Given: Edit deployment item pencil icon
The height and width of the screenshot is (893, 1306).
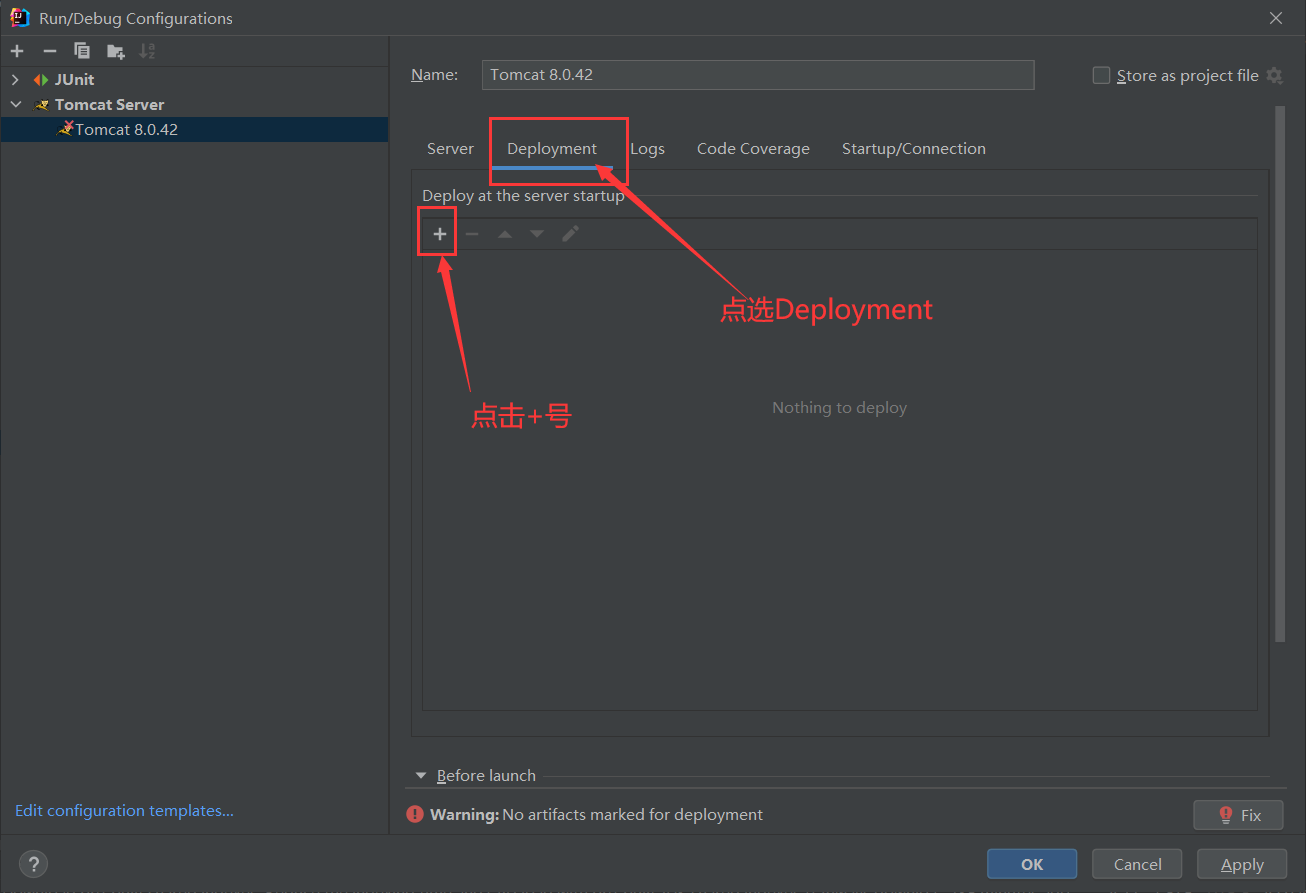Looking at the screenshot, I should 570,234.
